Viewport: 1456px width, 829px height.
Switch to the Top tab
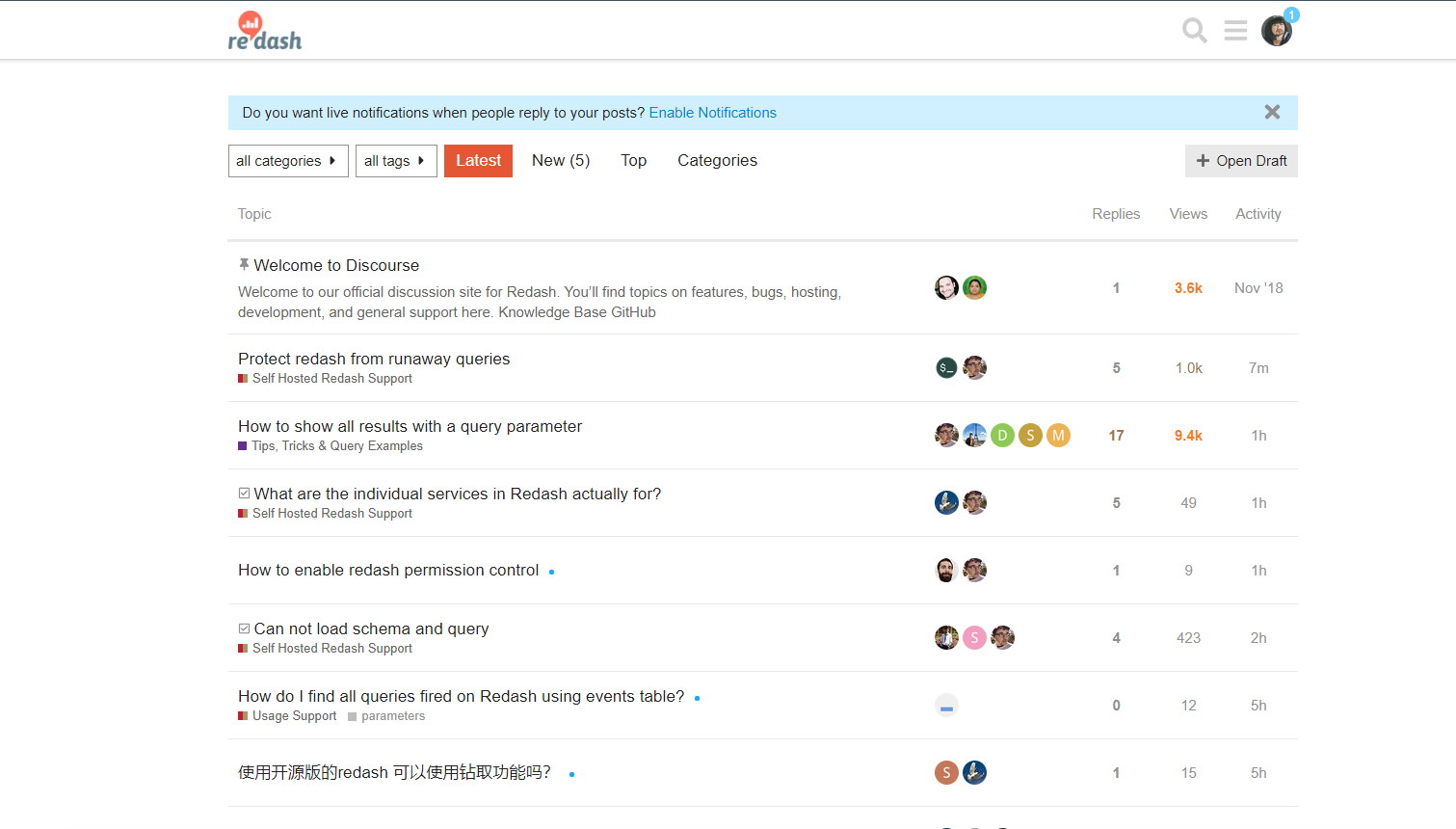[633, 161]
